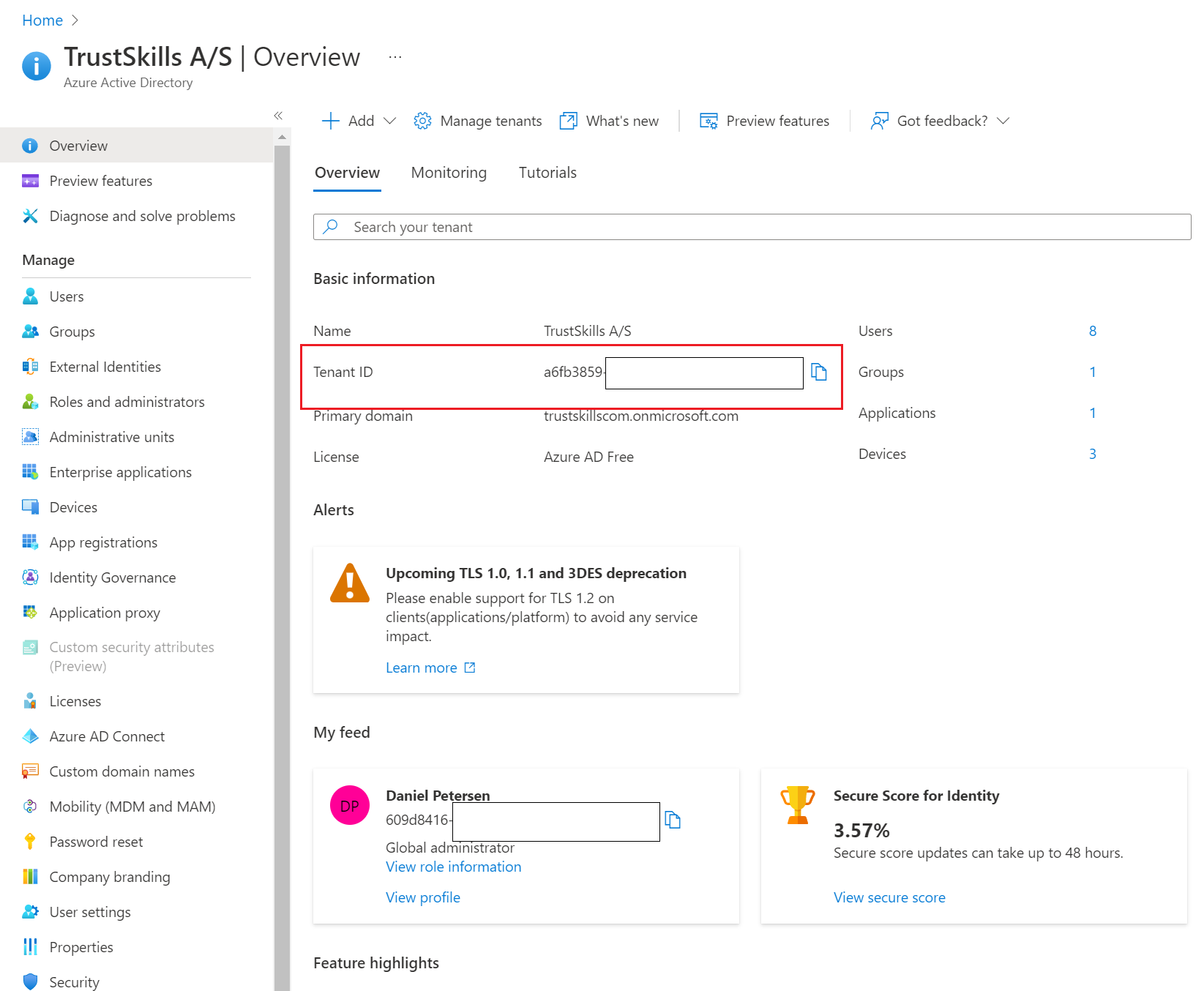Switch to the Monitoring tab
Viewport: 1204px width, 991px height.
(x=449, y=173)
